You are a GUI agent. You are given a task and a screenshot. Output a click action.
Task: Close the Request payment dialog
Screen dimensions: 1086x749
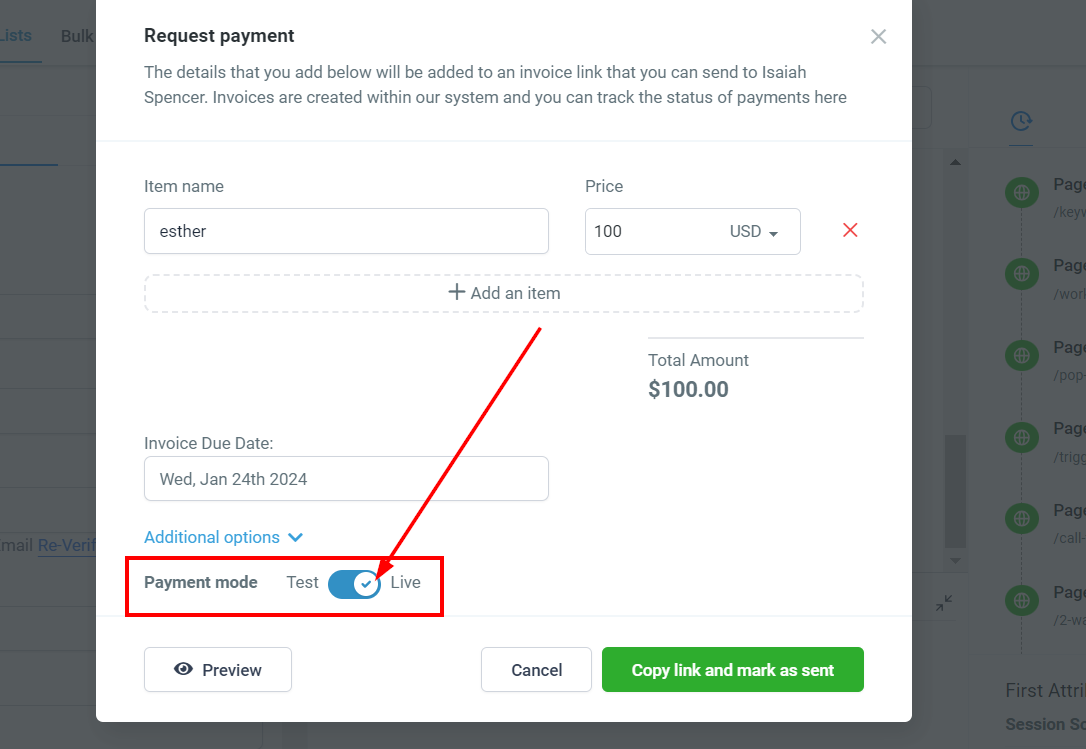pyautogui.click(x=878, y=37)
